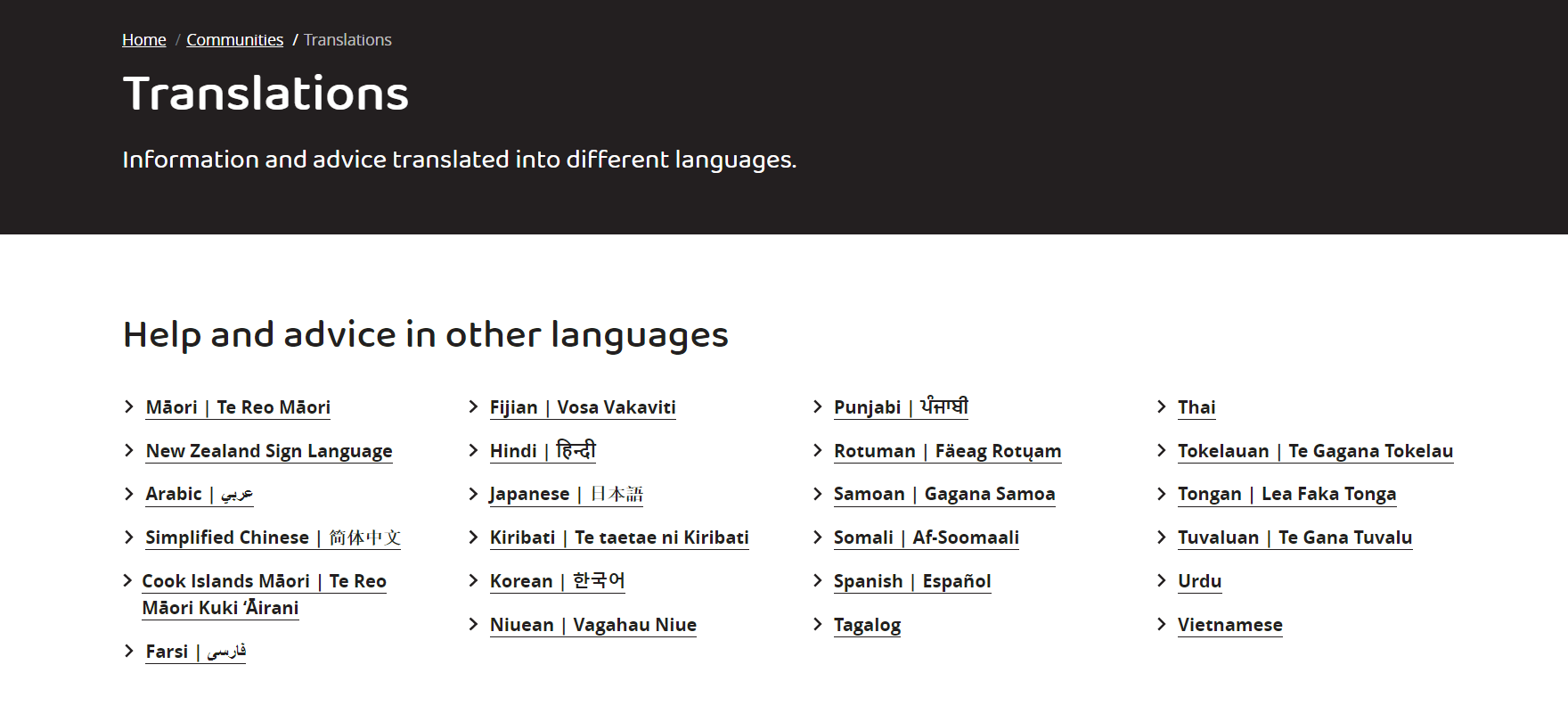This screenshot has height=714, width=1568.
Task: Open Tuvaluan | Te Gana Tuvalu link
Action: point(1295,538)
